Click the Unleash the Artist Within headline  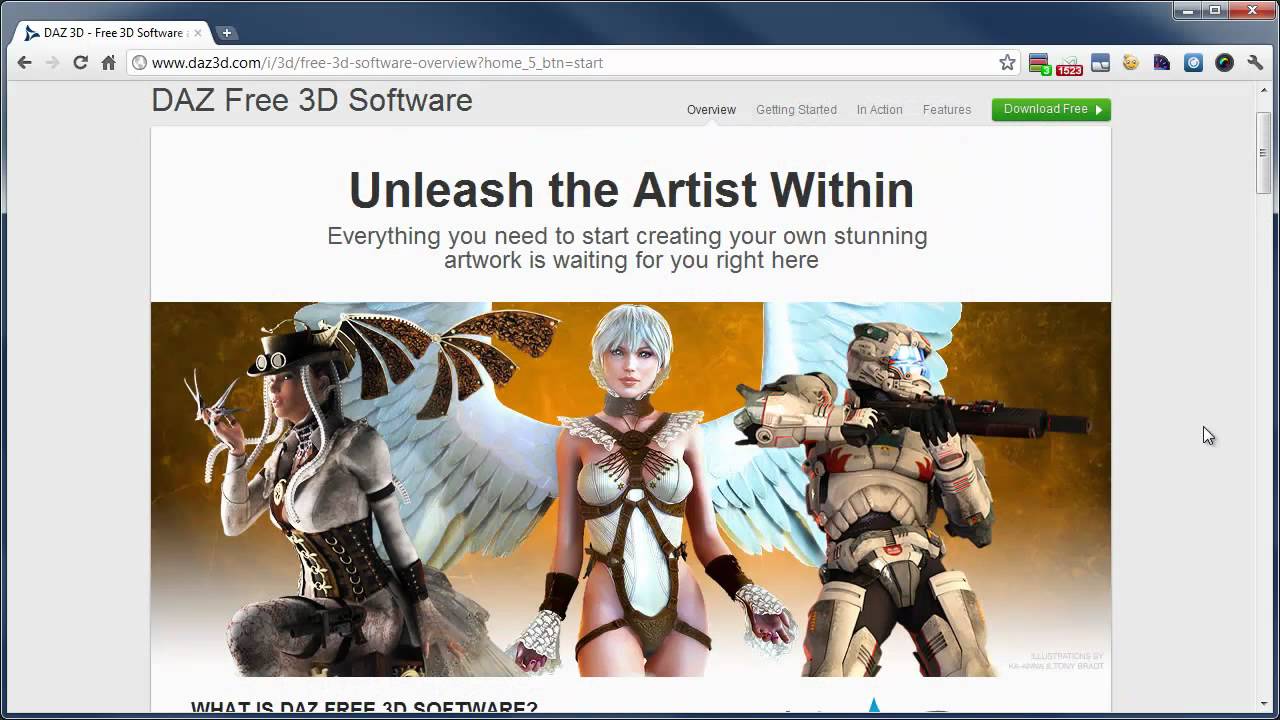(x=631, y=190)
